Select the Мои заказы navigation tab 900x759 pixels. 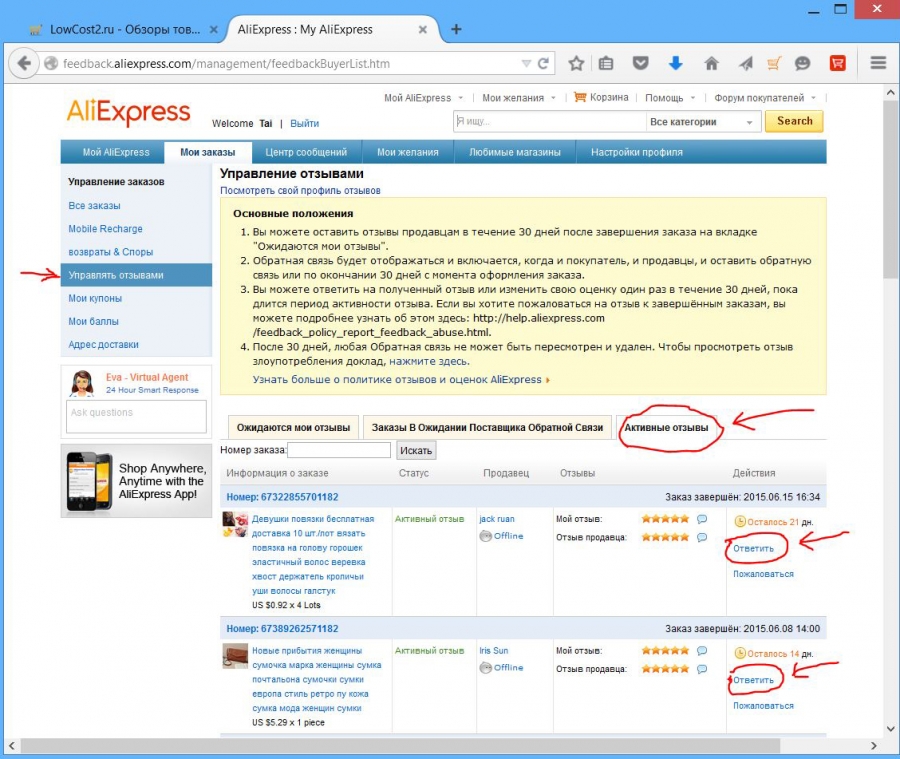point(208,152)
